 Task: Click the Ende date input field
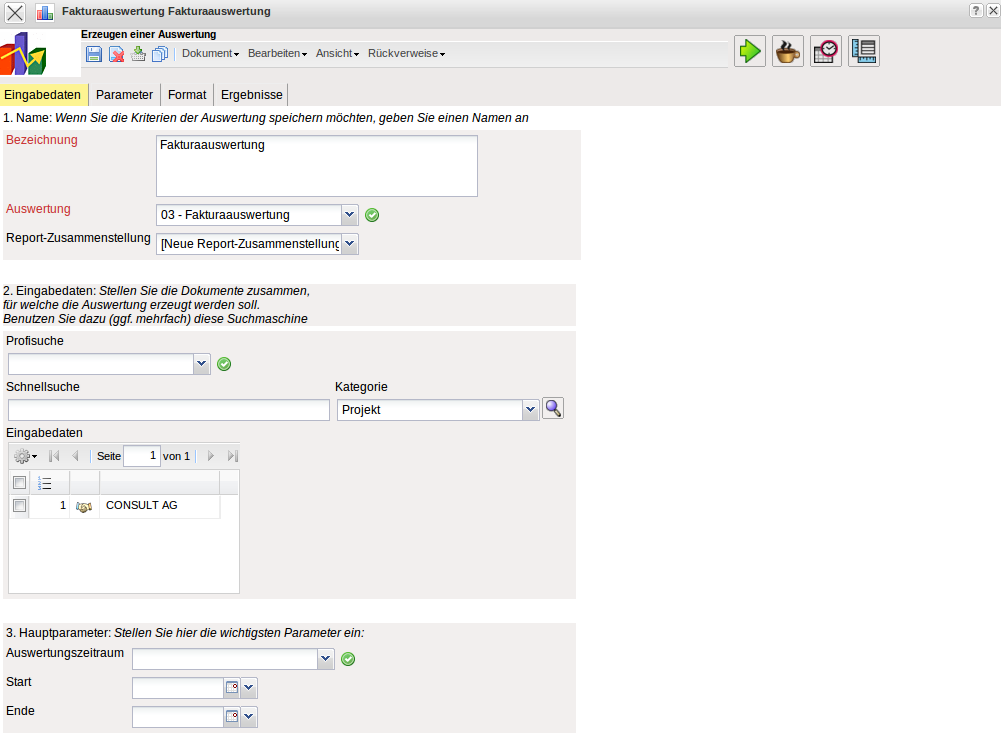click(x=178, y=716)
